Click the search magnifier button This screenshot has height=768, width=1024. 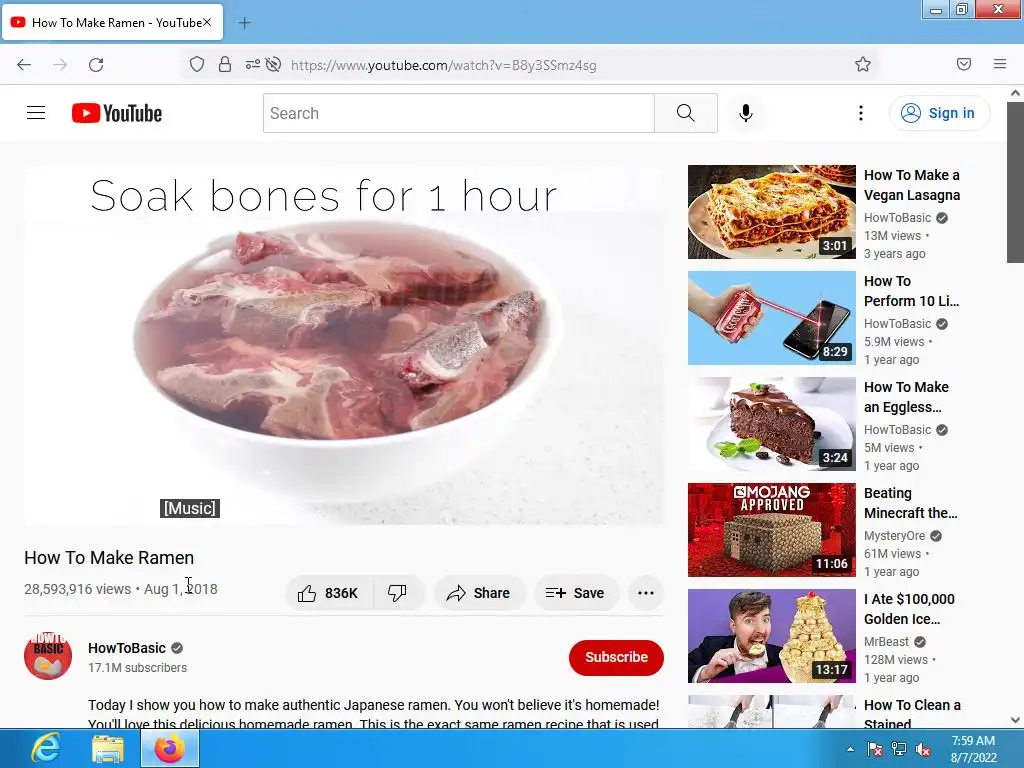686,113
